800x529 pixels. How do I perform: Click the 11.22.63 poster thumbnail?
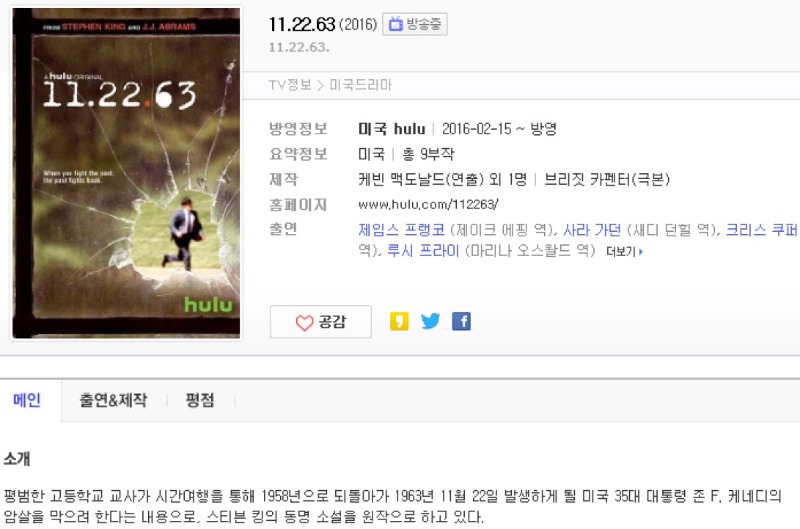click(126, 173)
